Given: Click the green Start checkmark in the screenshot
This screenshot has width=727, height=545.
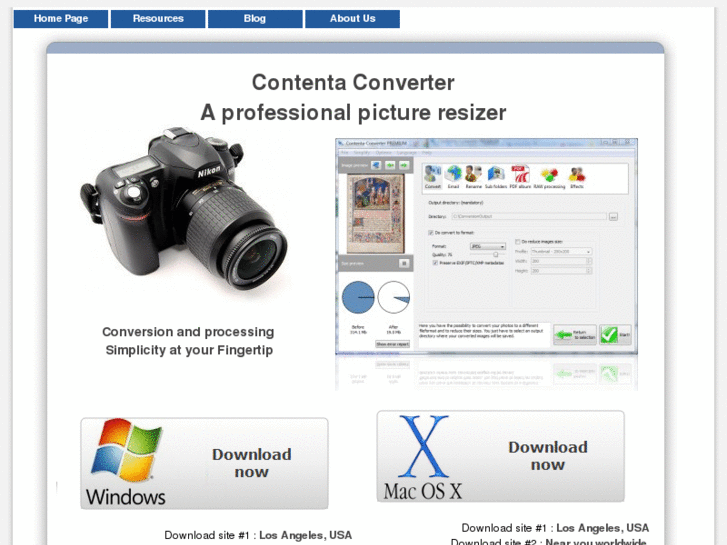Looking at the screenshot, I should [615, 334].
